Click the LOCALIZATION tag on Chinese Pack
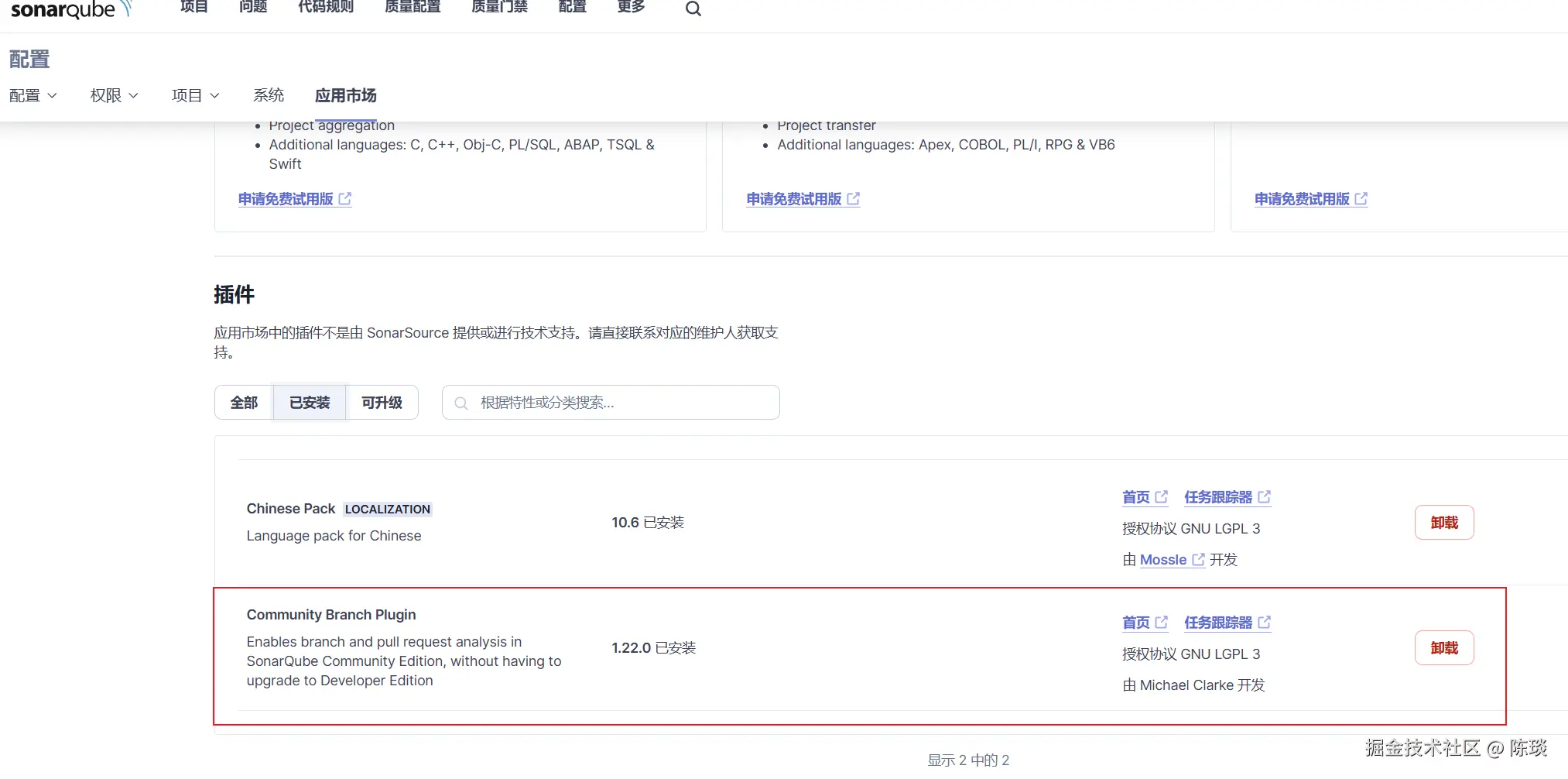The width and height of the screenshot is (1568, 779). pos(388,510)
